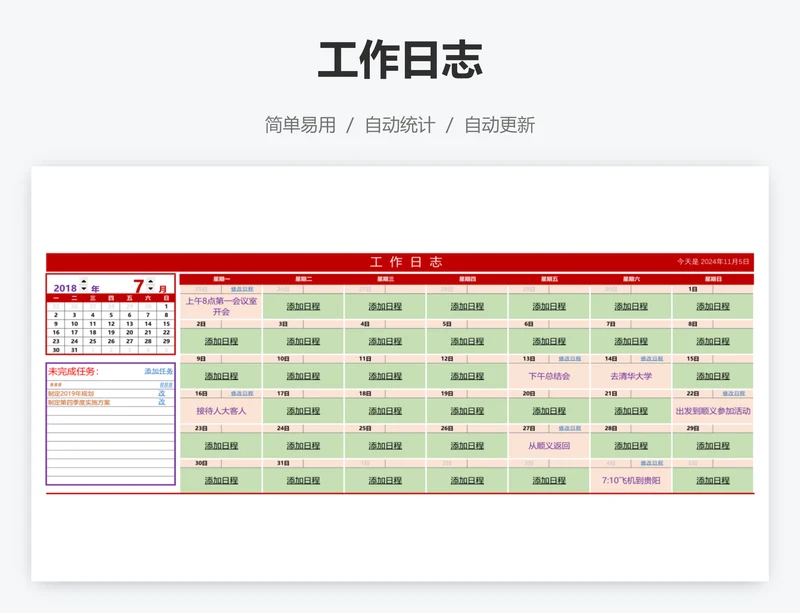Image resolution: width=800 pixels, height=613 pixels.
Task: Click the large month number 7
Action: (138, 286)
